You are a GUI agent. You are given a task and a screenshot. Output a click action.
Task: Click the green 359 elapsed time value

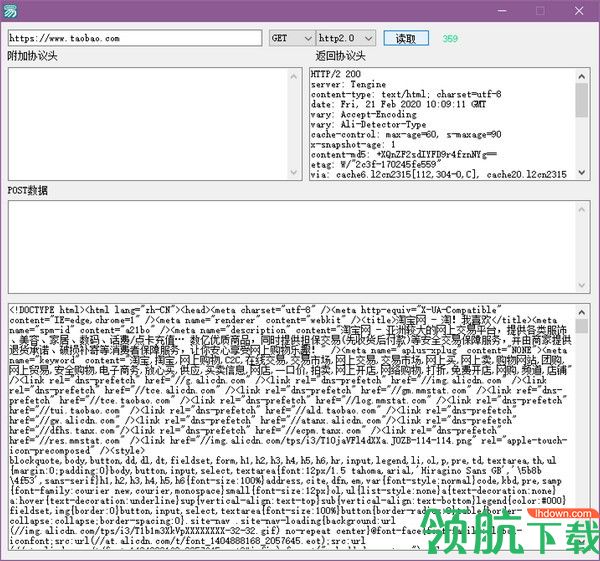(x=450, y=38)
